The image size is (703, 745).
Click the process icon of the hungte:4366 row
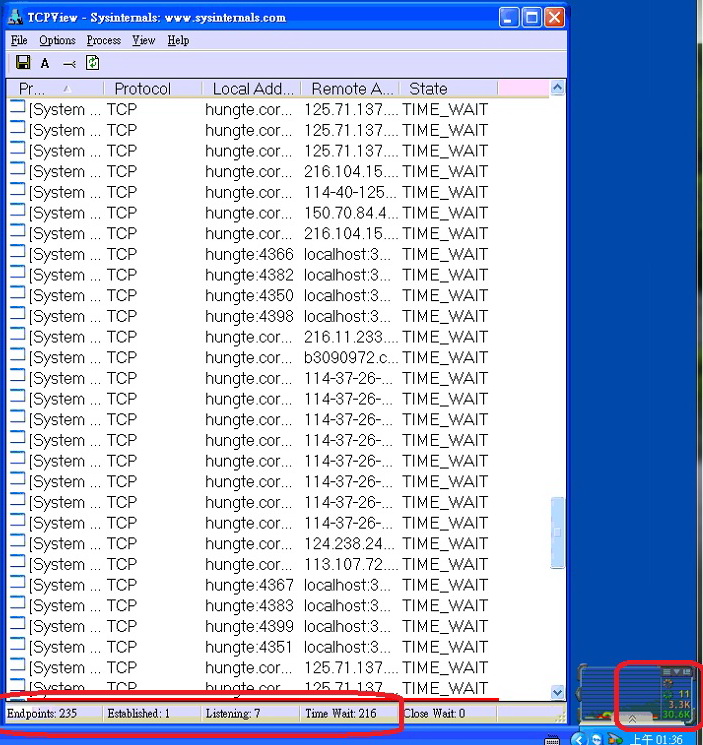[17, 252]
